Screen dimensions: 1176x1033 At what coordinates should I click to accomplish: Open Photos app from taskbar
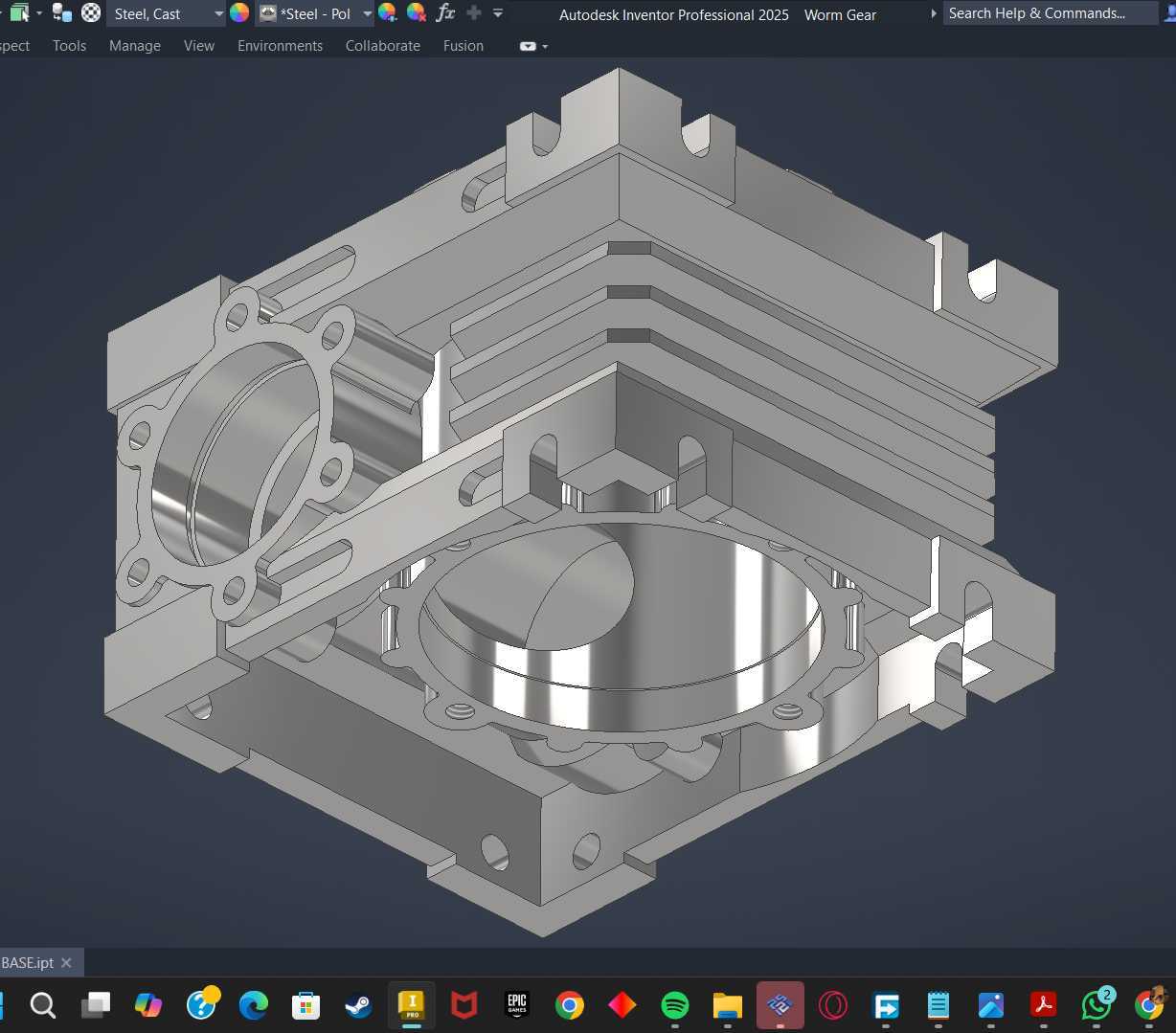991,1005
